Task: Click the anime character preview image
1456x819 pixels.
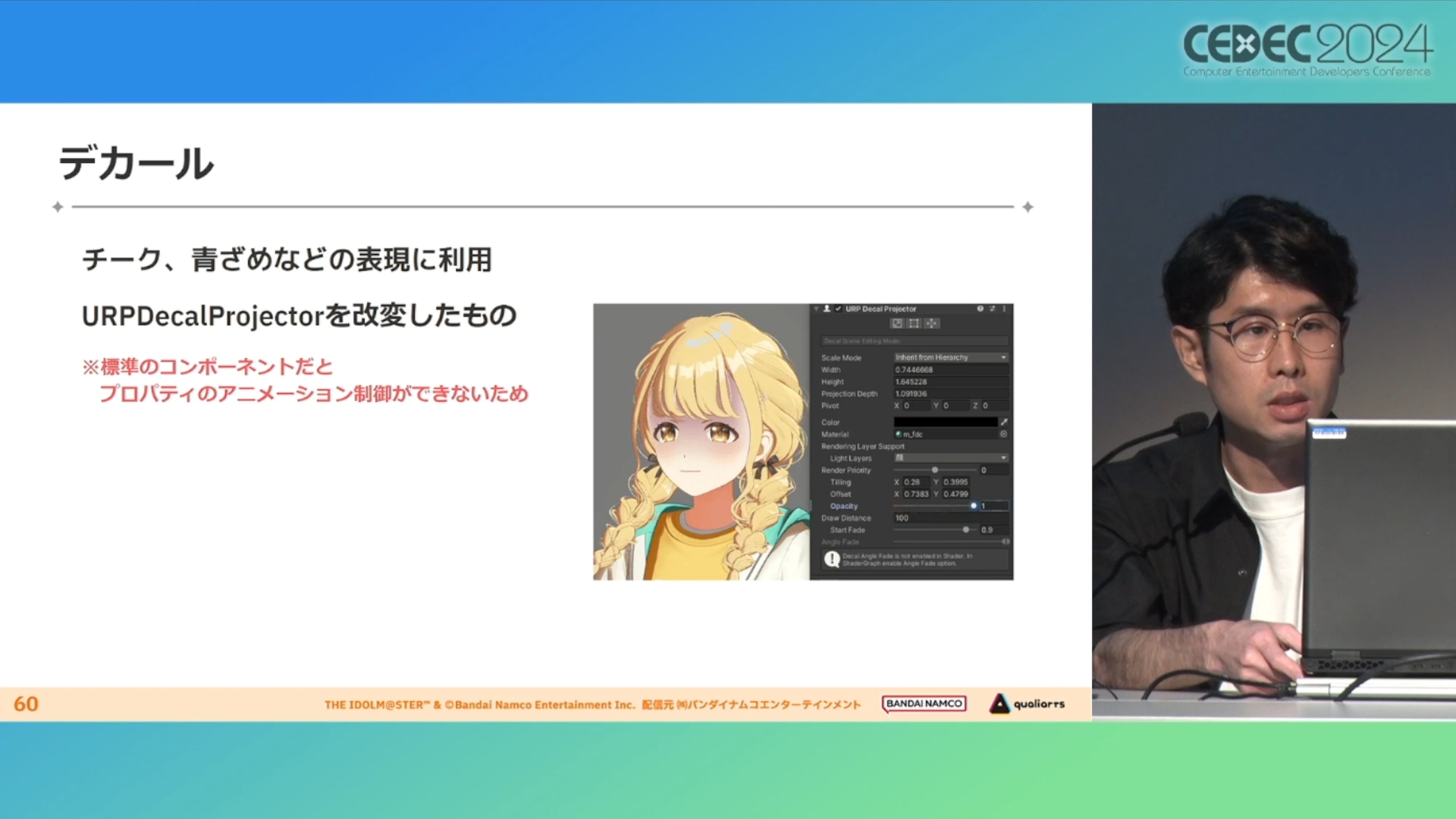Action: 701,442
